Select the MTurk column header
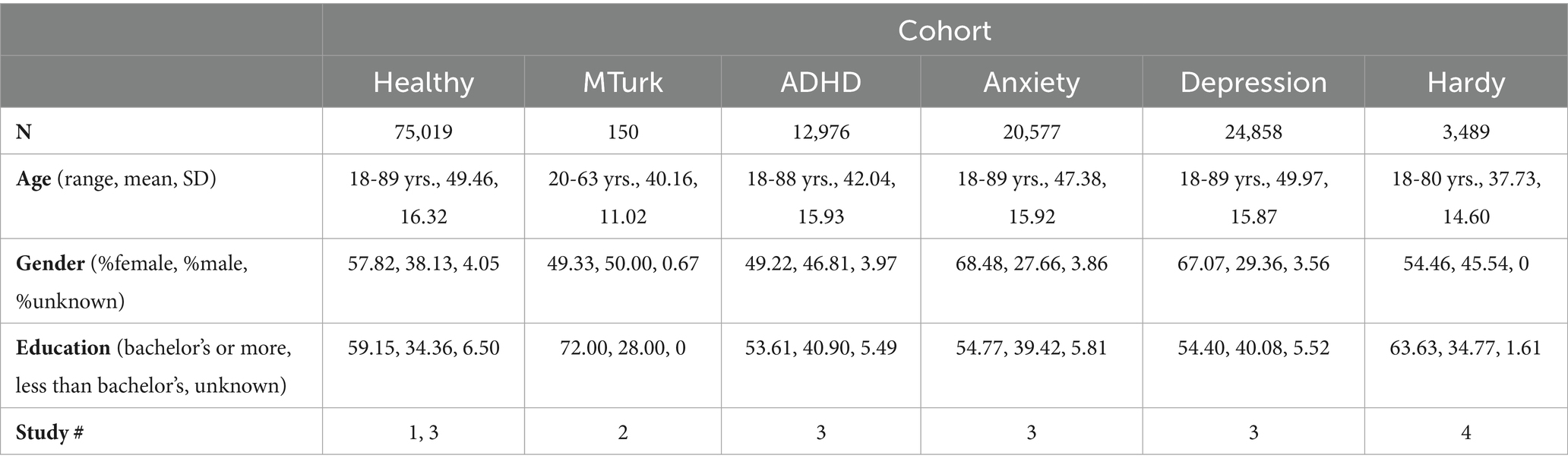1568x468 pixels. (x=623, y=82)
